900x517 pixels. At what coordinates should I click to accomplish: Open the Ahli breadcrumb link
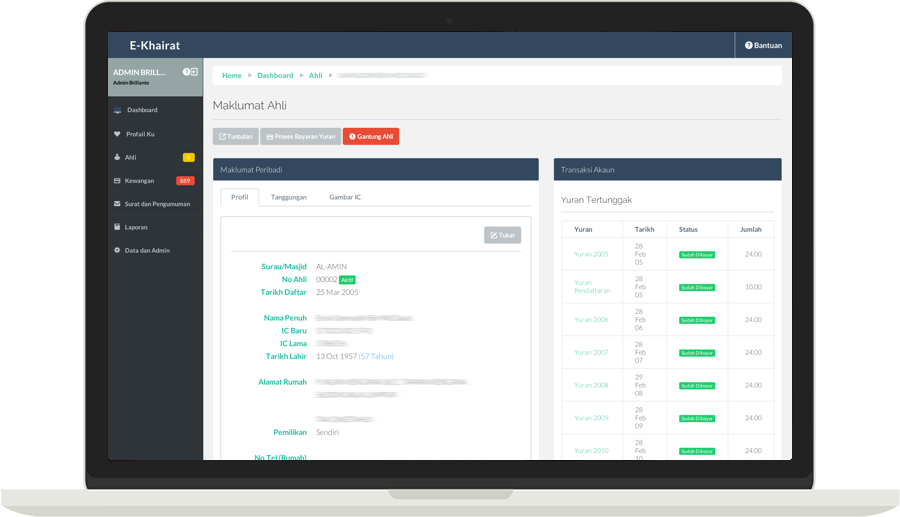click(x=316, y=75)
